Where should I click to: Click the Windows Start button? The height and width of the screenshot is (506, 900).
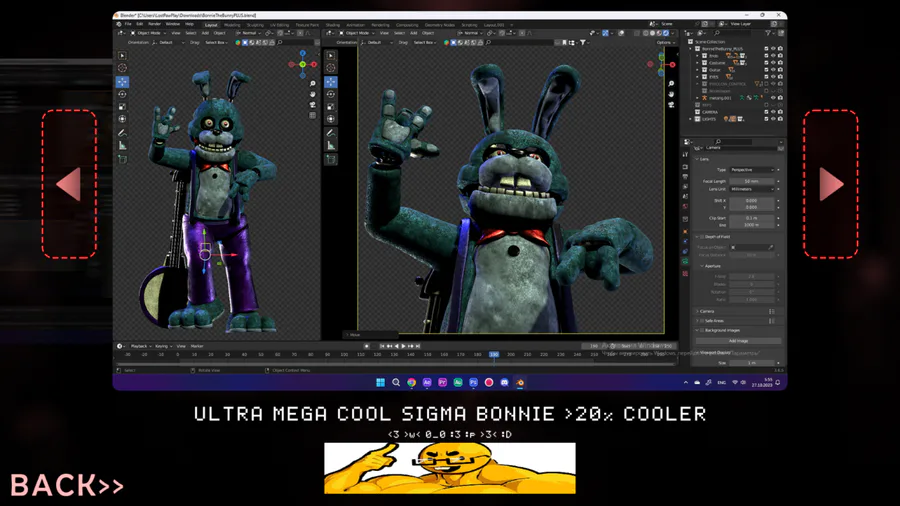[380, 383]
